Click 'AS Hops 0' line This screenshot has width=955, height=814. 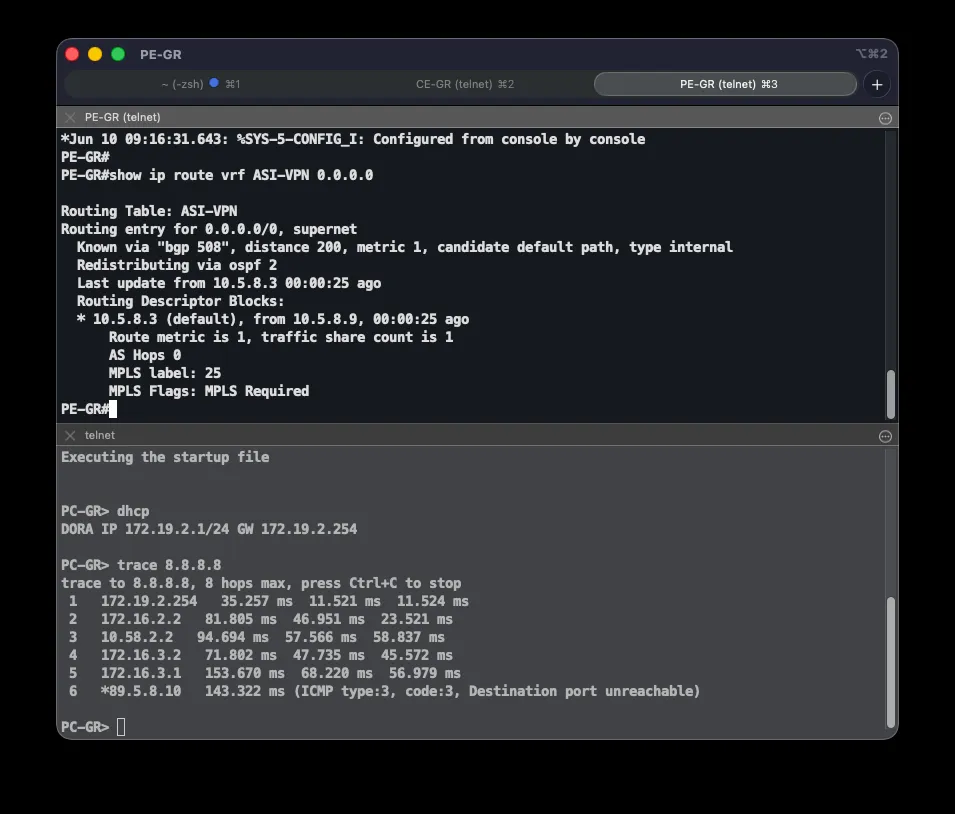(145, 355)
